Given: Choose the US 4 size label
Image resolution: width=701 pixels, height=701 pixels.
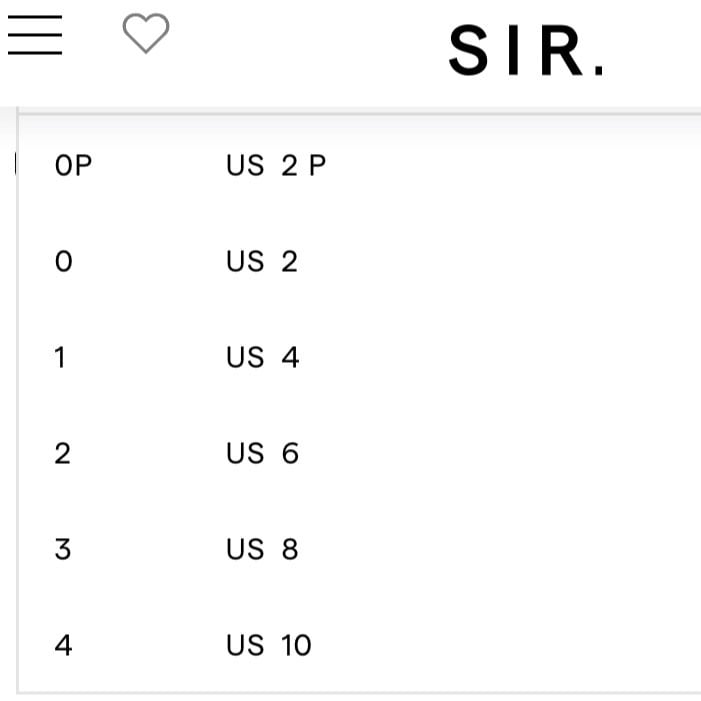Looking at the screenshot, I should point(263,357).
